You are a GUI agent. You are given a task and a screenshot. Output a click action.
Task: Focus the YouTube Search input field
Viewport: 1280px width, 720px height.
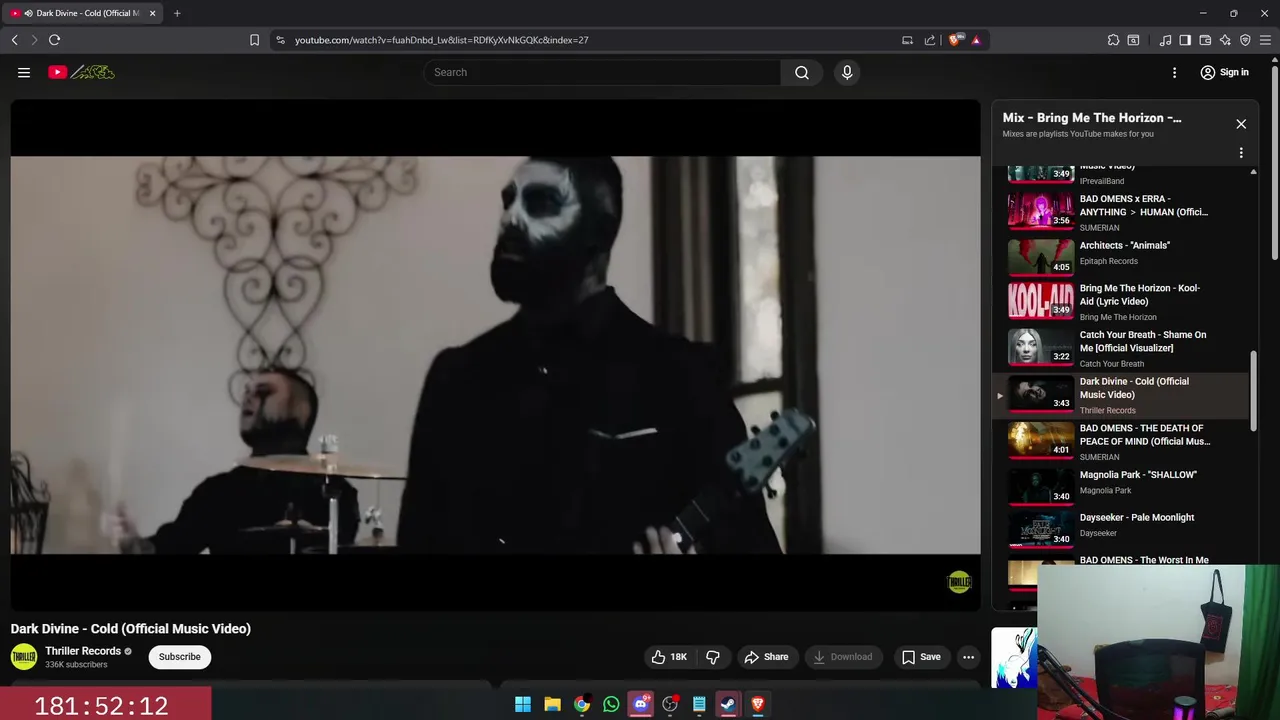tap(603, 72)
